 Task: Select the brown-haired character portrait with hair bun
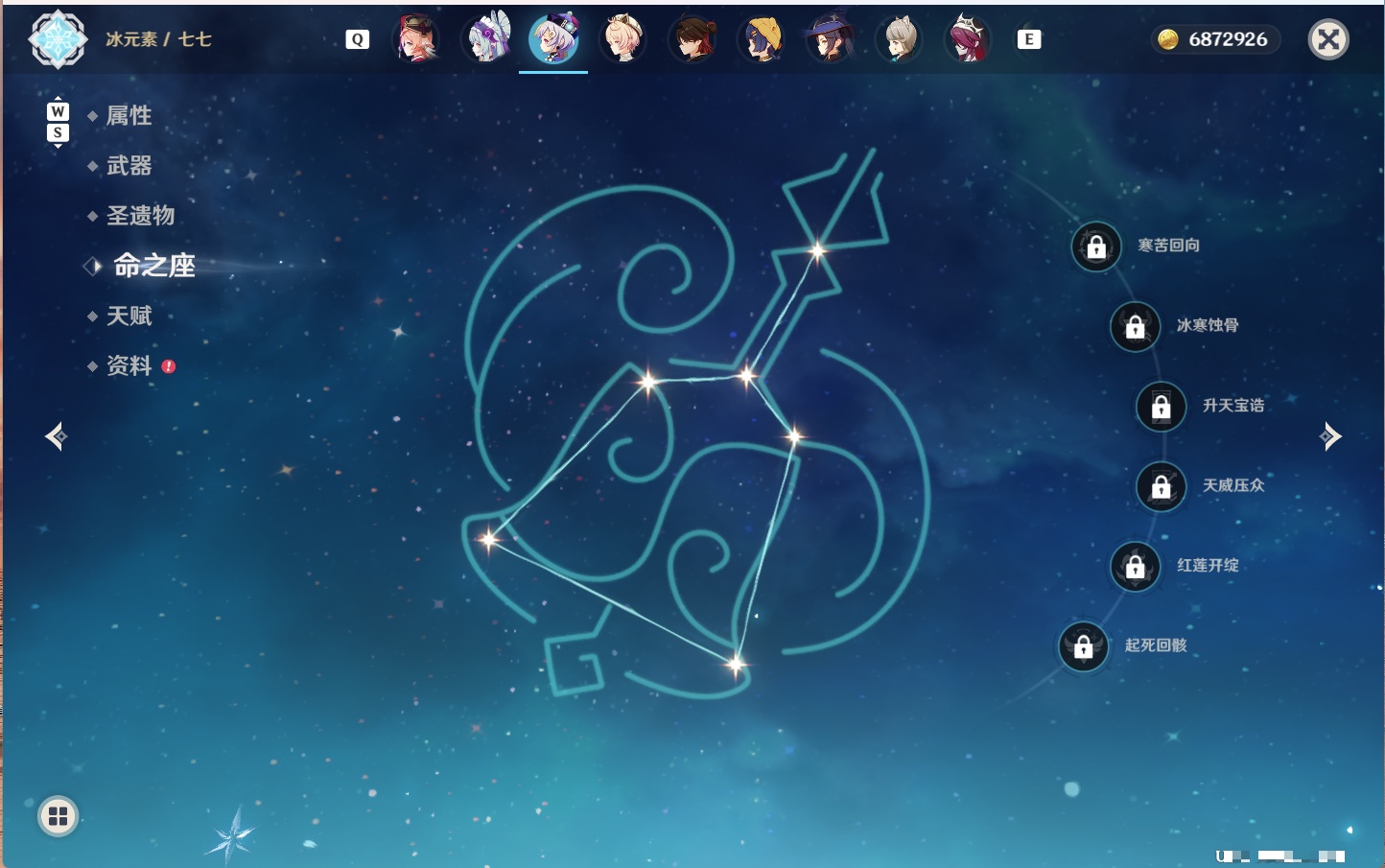point(692,39)
